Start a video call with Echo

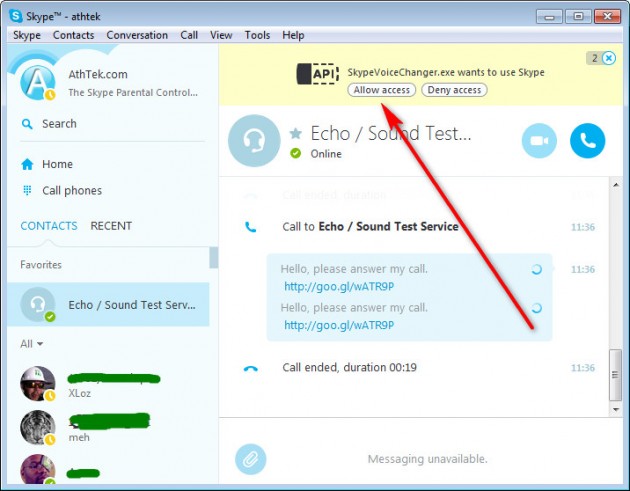point(539,141)
